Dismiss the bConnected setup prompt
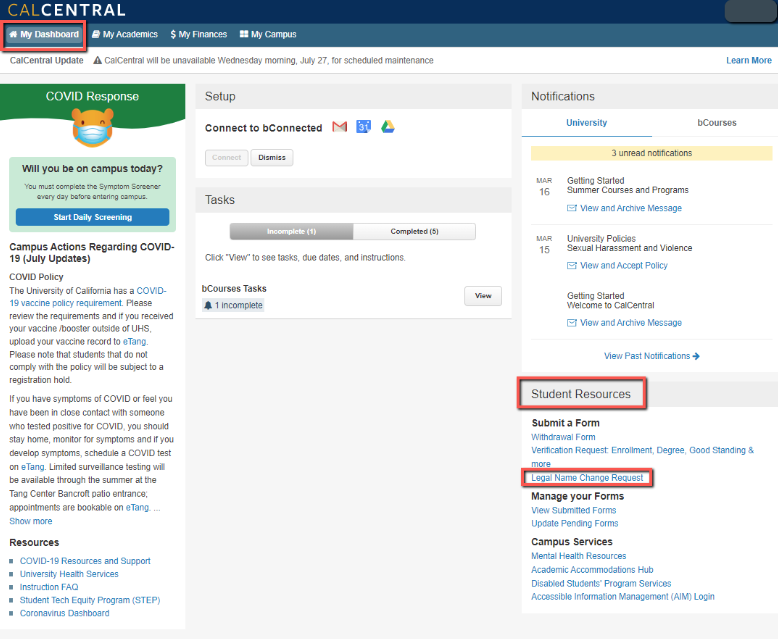 [x=271, y=158]
